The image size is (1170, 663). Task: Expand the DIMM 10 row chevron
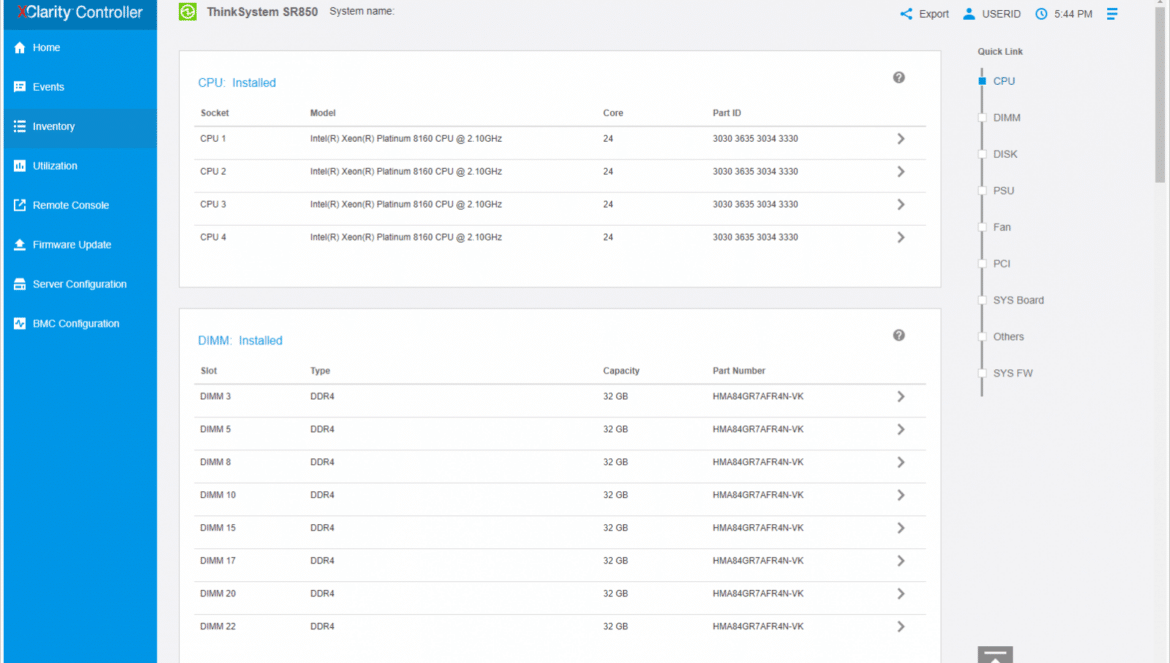tap(901, 495)
